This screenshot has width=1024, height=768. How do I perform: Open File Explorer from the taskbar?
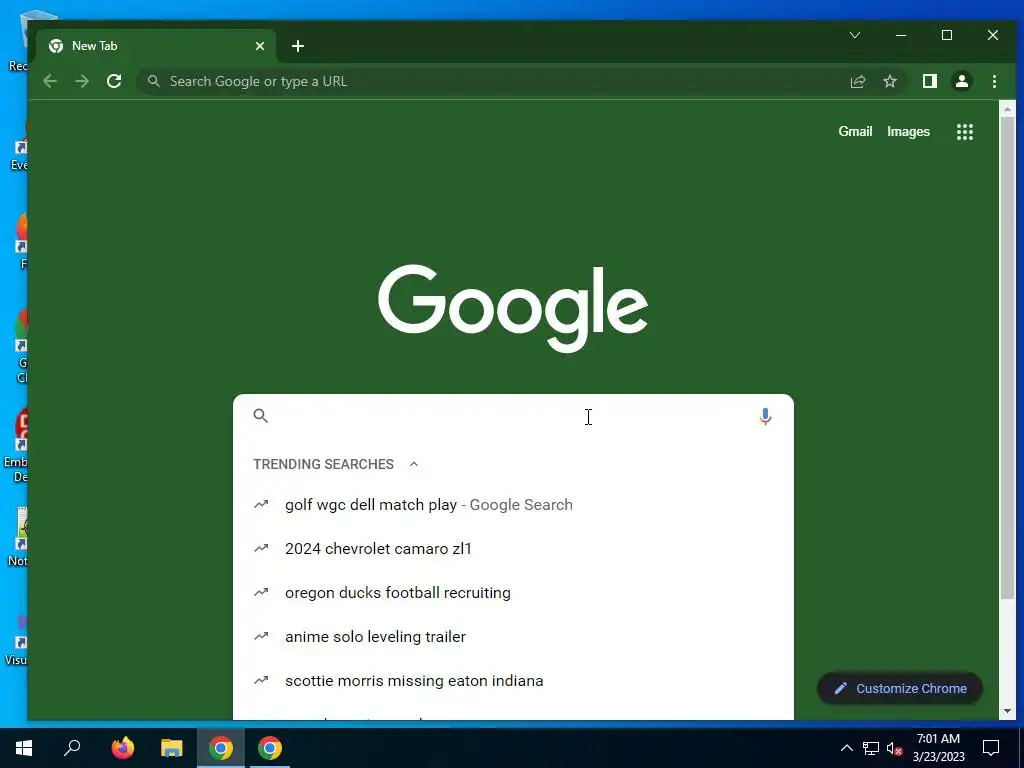pos(172,748)
